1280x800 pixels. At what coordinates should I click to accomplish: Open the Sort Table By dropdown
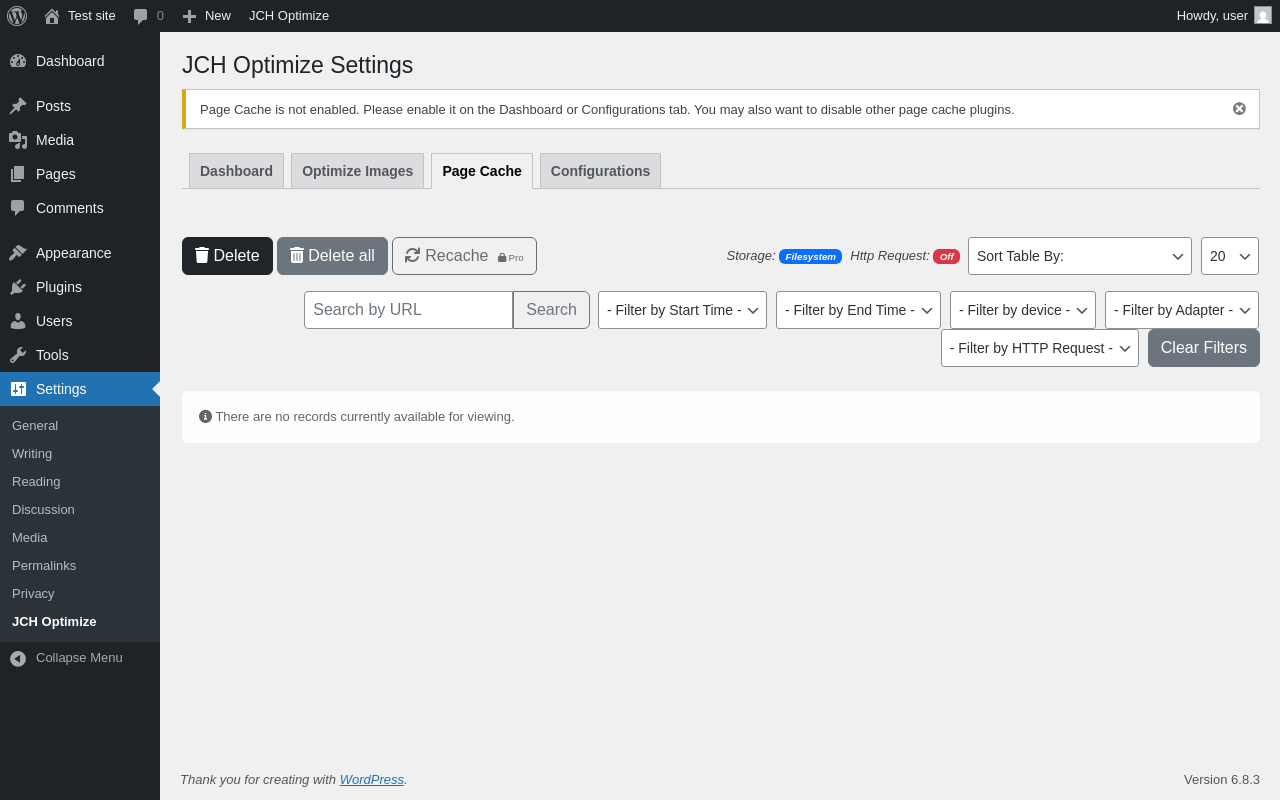coord(1080,256)
